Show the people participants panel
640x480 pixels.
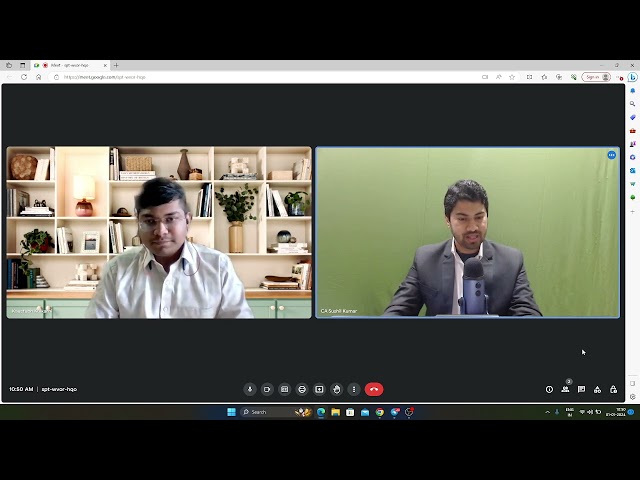(565, 389)
